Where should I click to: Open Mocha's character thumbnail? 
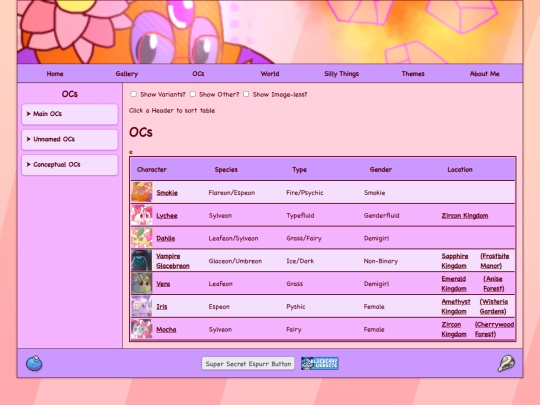tap(142, 329)
